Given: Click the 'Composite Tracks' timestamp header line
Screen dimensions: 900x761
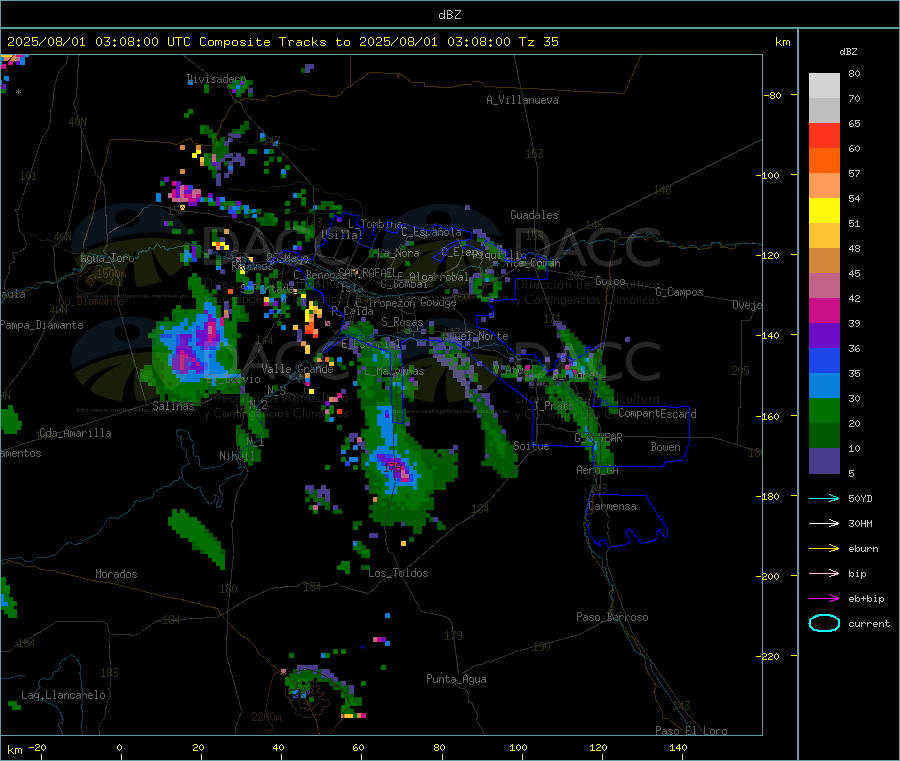Looking at the screenshot, I should tap(282, 42).
